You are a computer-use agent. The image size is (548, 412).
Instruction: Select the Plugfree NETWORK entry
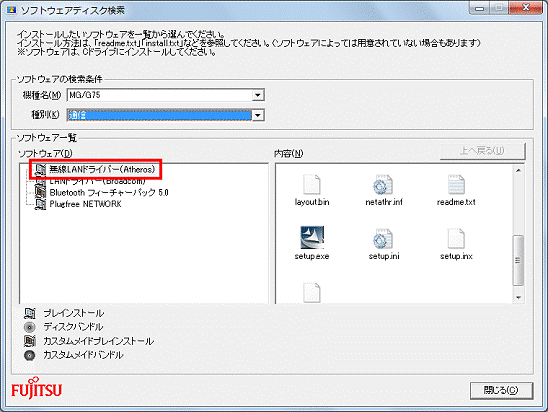[x=85, y=204]
